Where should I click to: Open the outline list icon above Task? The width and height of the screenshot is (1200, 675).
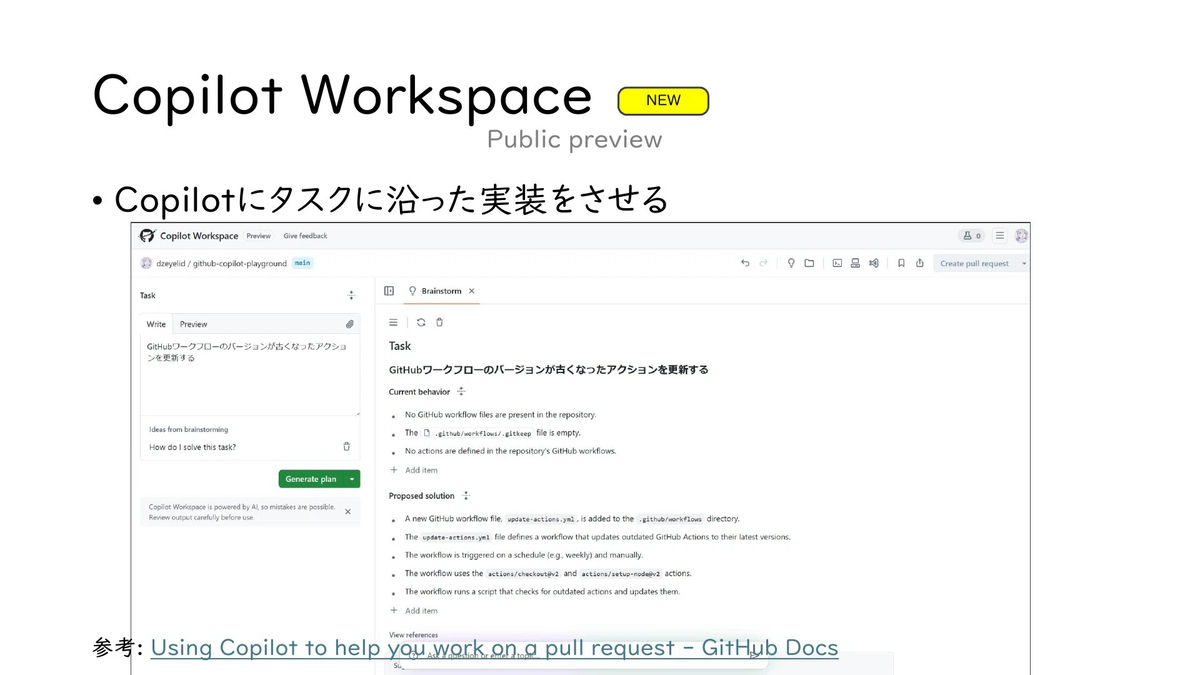pyautogui.click(x=393, y=322)
